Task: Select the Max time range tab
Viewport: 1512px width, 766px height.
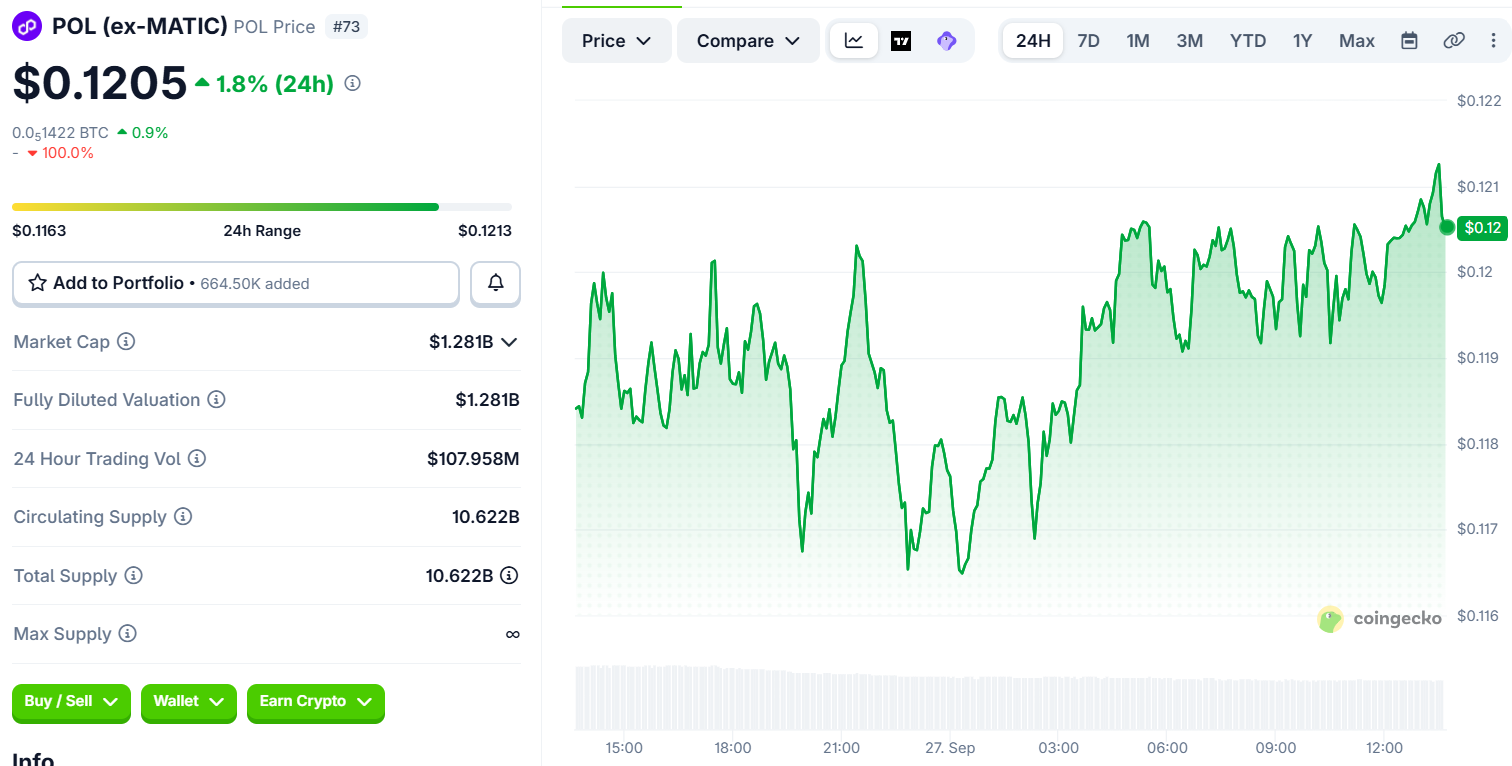Action: pos(1357,41)
